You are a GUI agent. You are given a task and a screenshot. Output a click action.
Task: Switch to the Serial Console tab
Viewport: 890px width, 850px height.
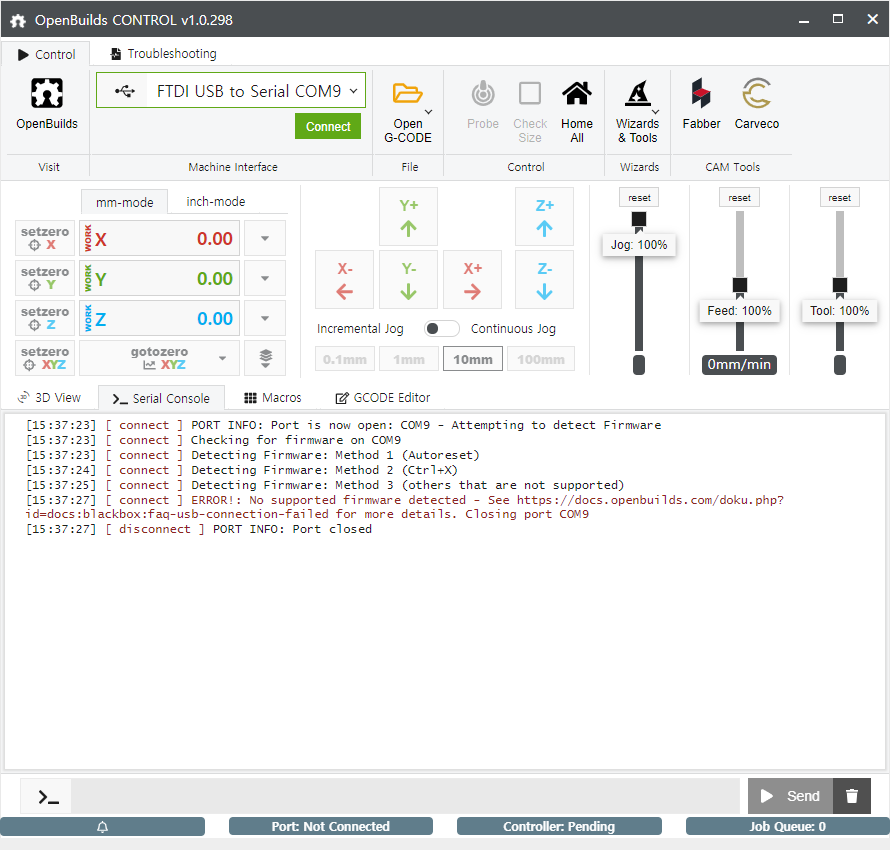(161, 398)
